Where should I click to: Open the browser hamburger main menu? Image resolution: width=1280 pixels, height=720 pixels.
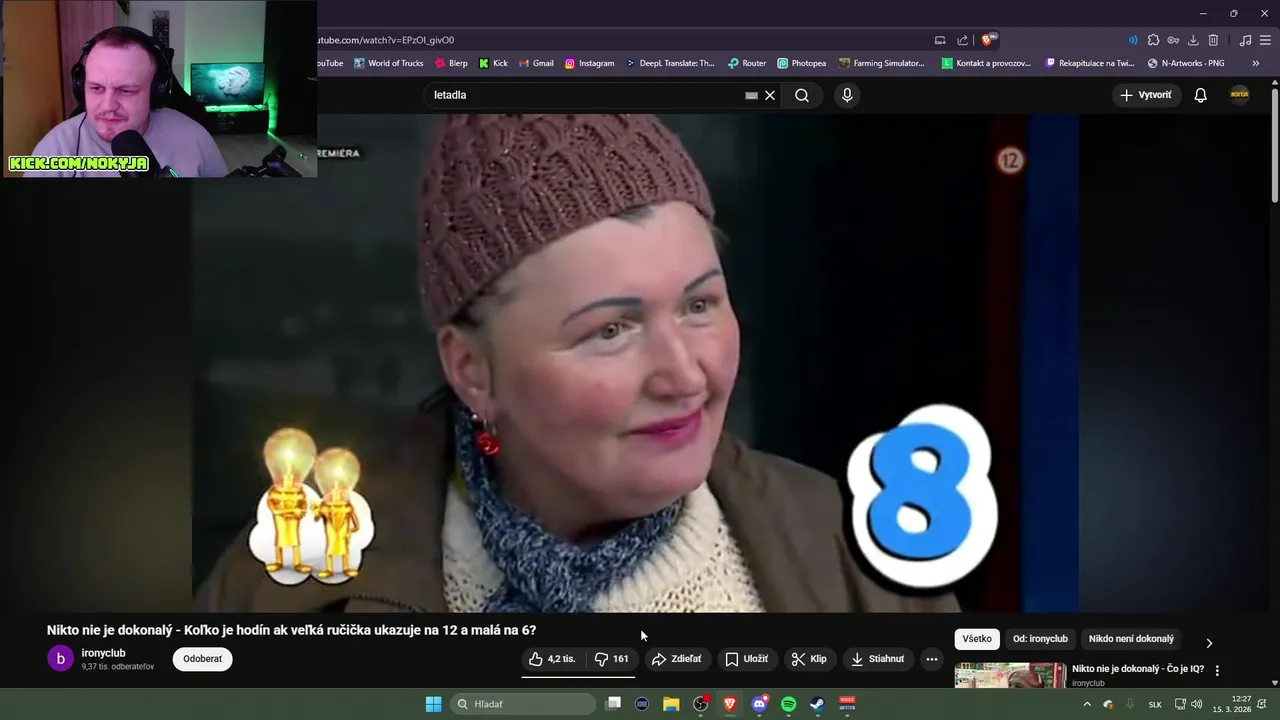pos(1265,40)
